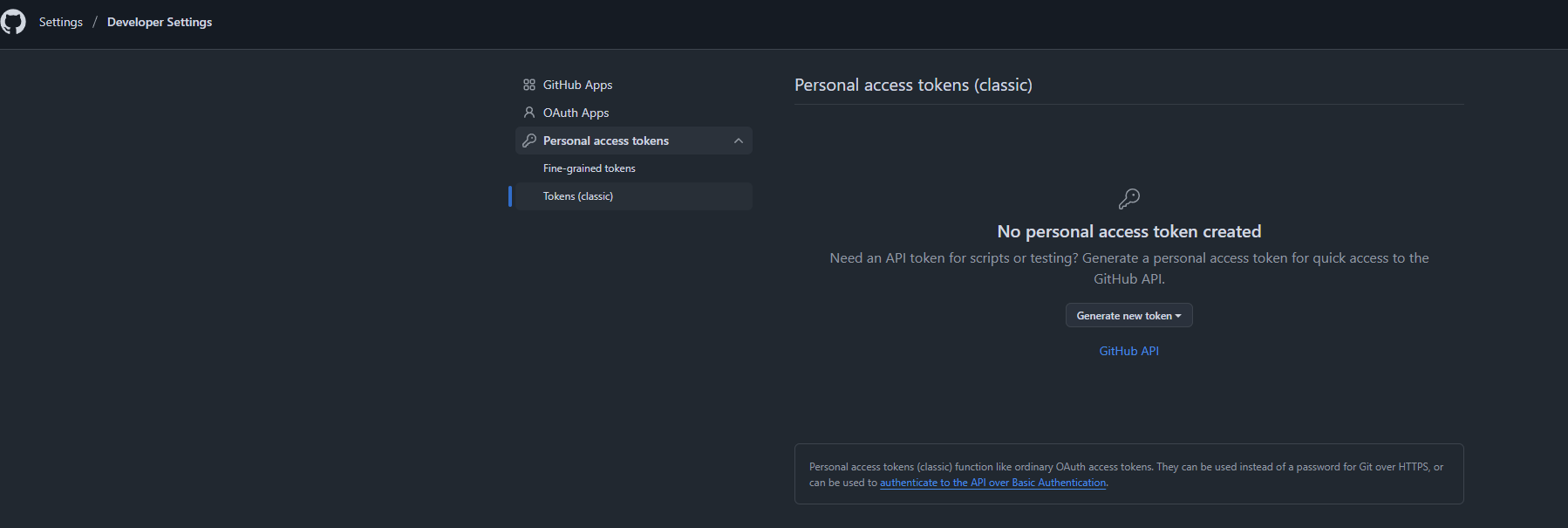Screen dimensions: 1568x528
Task: Click the GitHub Octocat logo
Action: click(x=13, y=22)
